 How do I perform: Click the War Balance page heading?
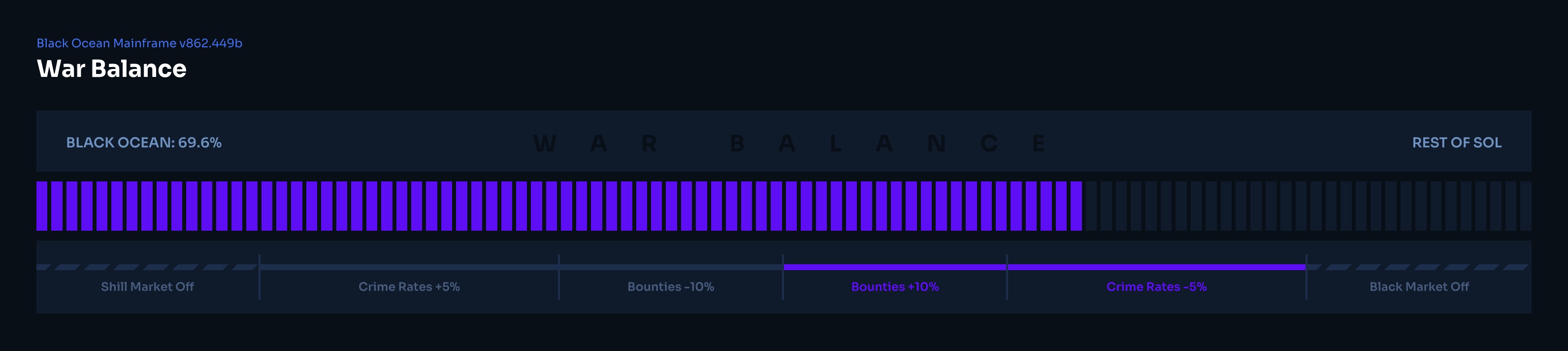tap(111, 69)
